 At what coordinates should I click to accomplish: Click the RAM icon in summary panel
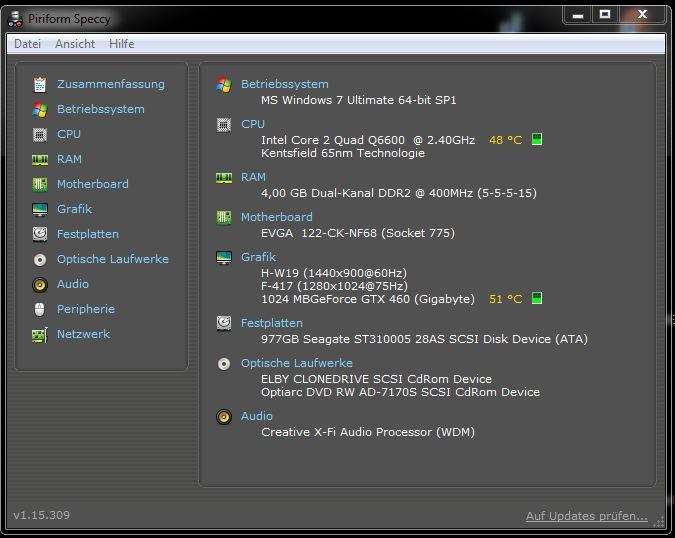tap(224, 178)
